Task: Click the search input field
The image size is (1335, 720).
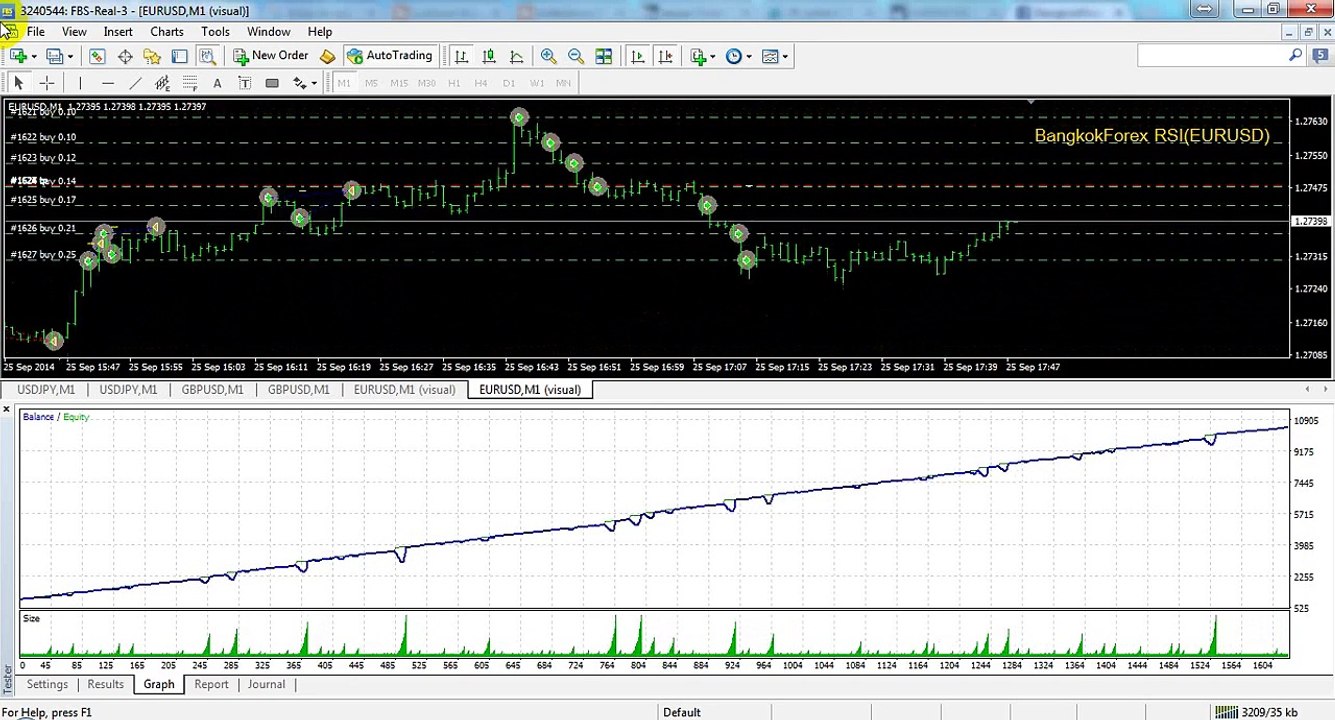Action: (1213, 57)
